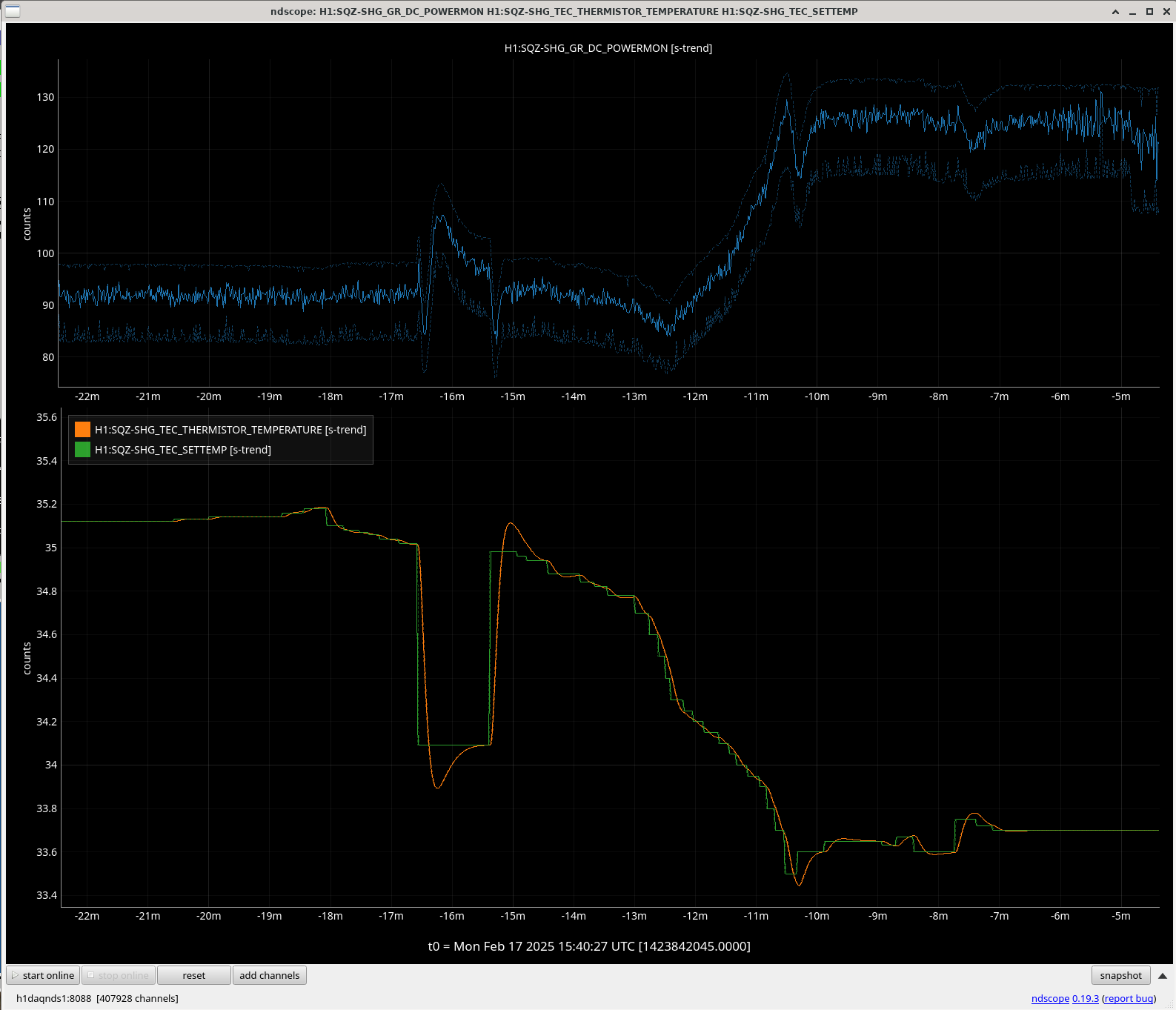Click the window menu icon in title bar
The height and width of the screenshot is (1010, 1176).
(x=13, y=11)
